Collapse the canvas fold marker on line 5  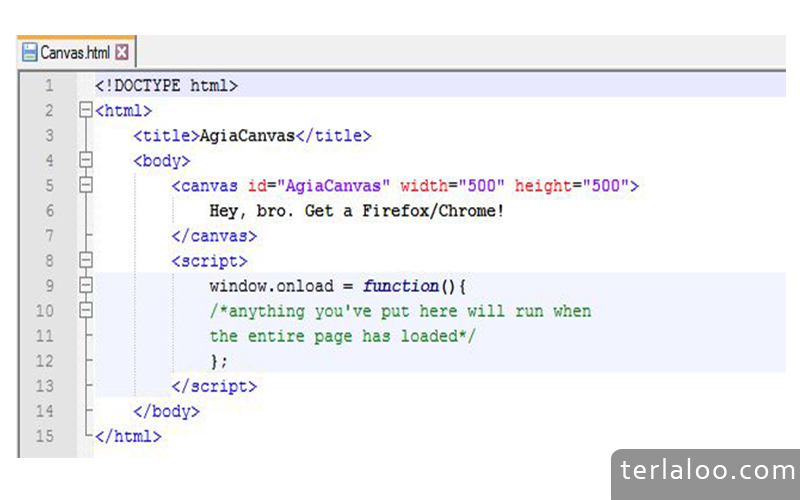[x=86, y=185]
